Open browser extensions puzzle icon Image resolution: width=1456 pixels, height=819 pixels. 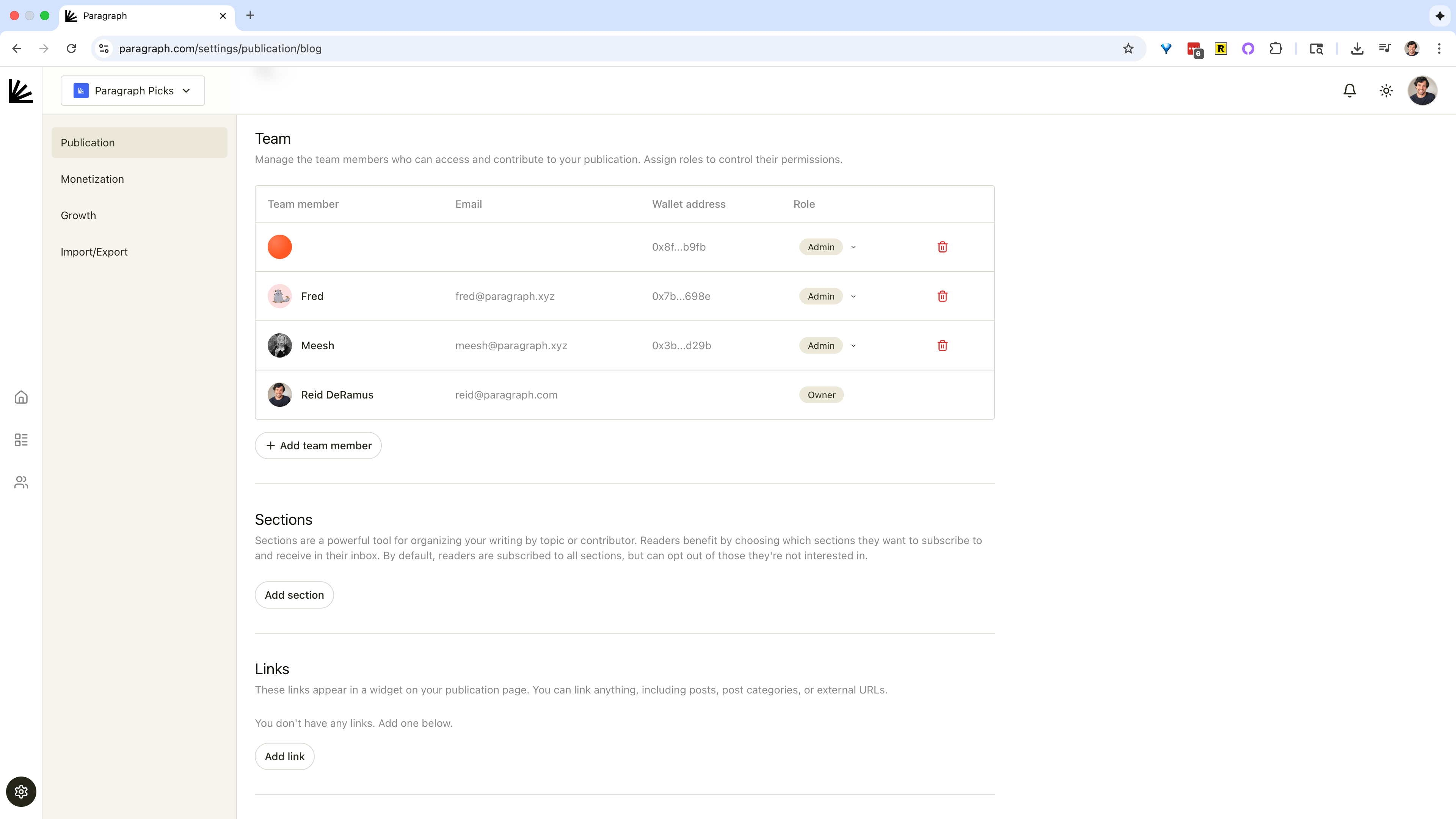(x=1275, y=49)
